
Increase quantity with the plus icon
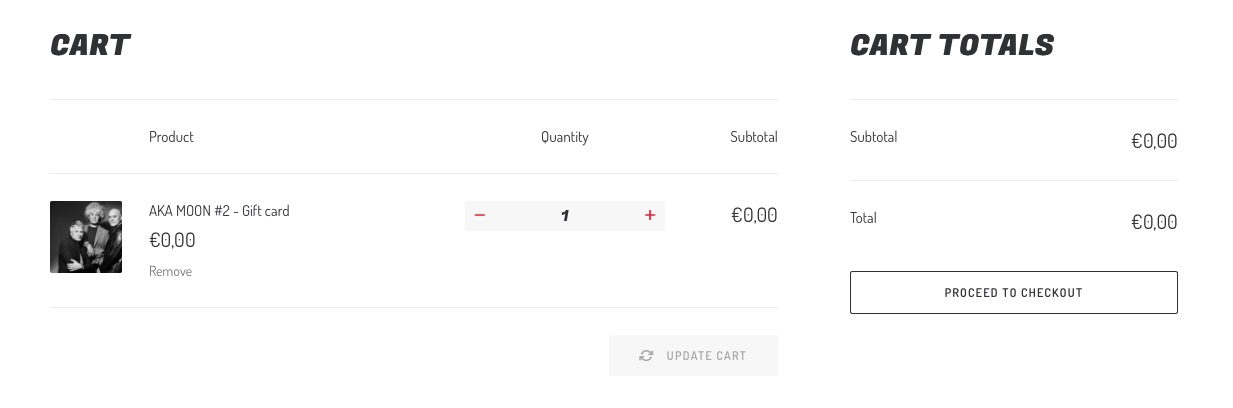[x=650, y=215]
